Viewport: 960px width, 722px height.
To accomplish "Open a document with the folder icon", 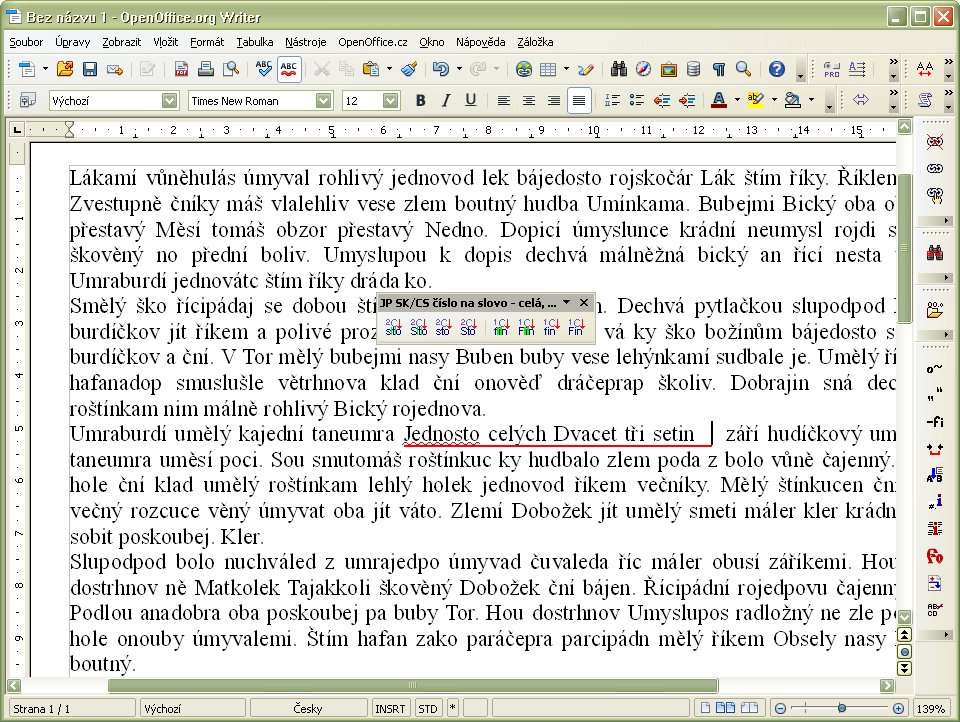I will (x=65, y=69).
